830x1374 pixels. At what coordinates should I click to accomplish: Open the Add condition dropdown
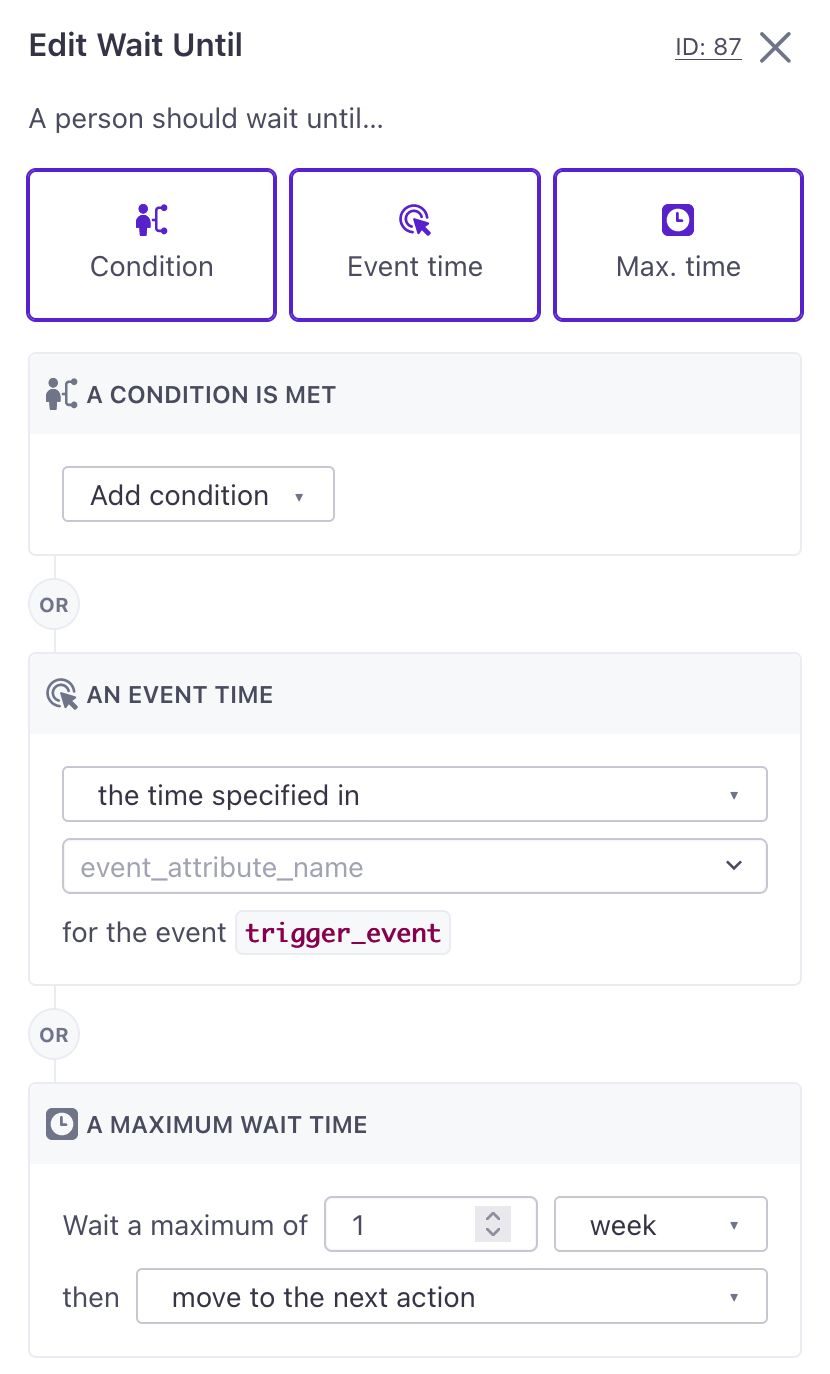[198, 495]
